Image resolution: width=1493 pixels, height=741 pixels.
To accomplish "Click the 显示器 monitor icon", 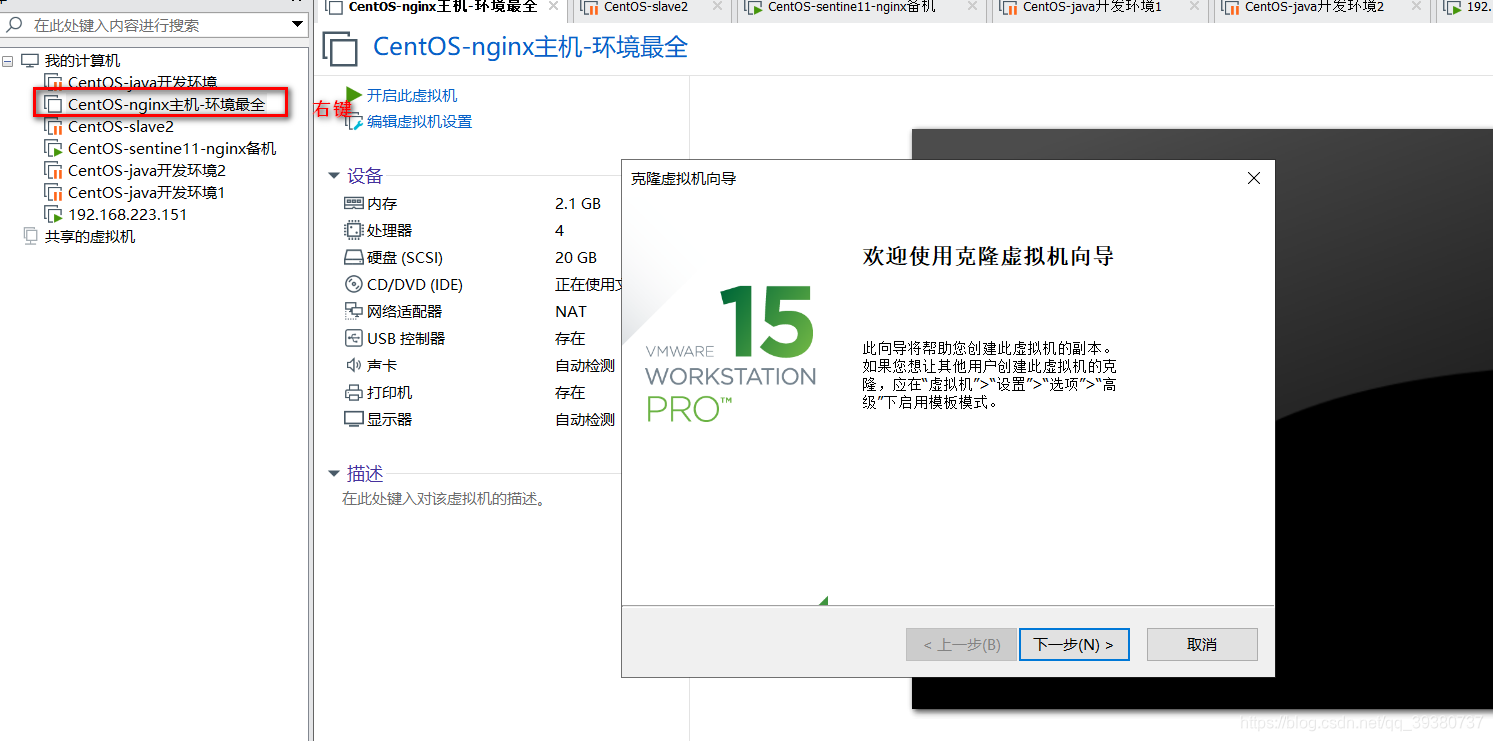I will click(353, 419).
